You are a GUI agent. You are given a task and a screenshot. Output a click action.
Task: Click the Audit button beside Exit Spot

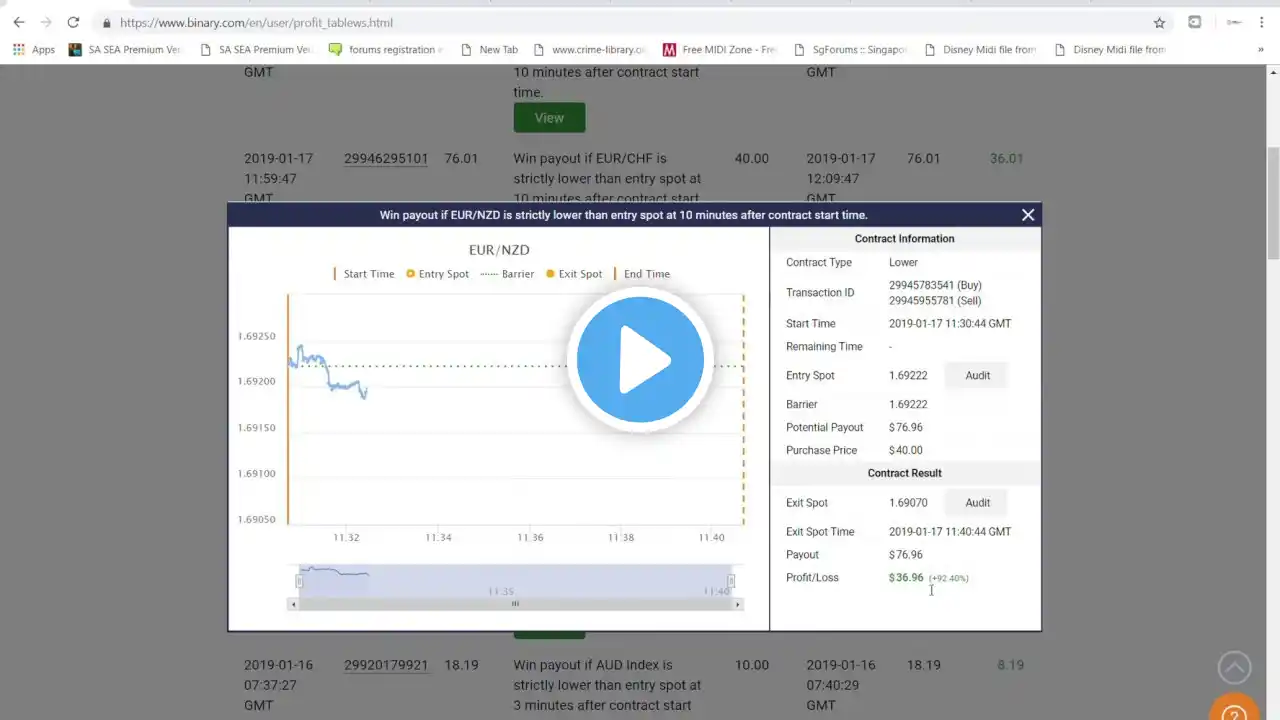pos(977,503)
